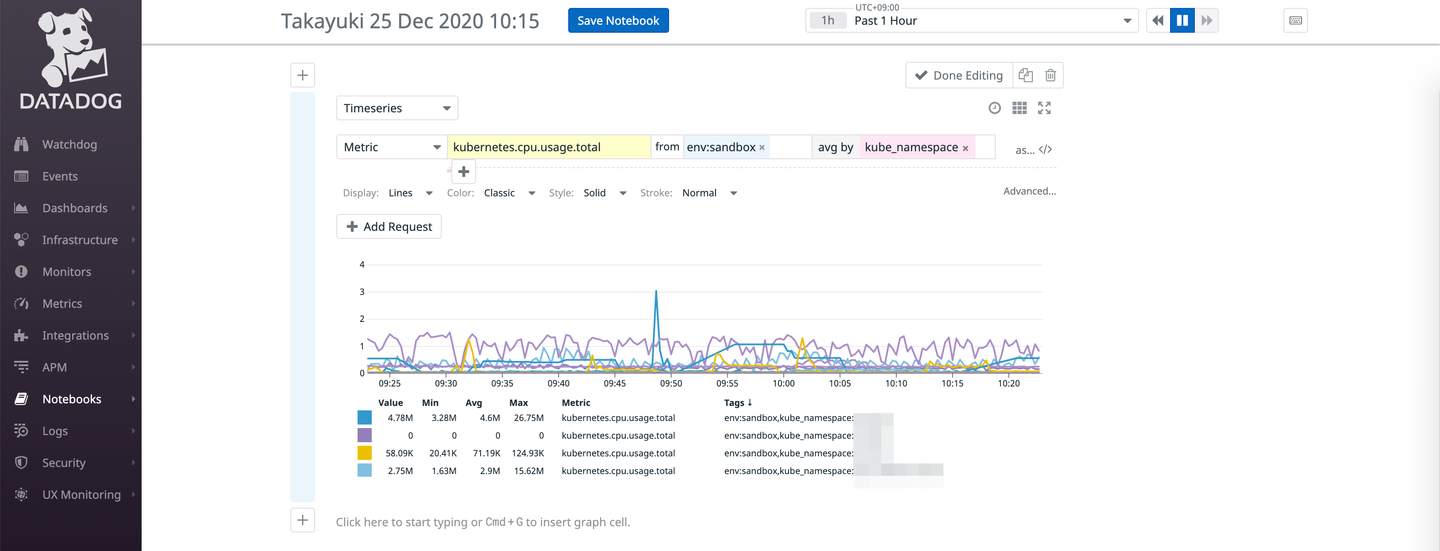This screenshot has height=551, width=1440.
Task: Click the kubernetes.cpu.usage.total metric field
Action: point(548,147)
